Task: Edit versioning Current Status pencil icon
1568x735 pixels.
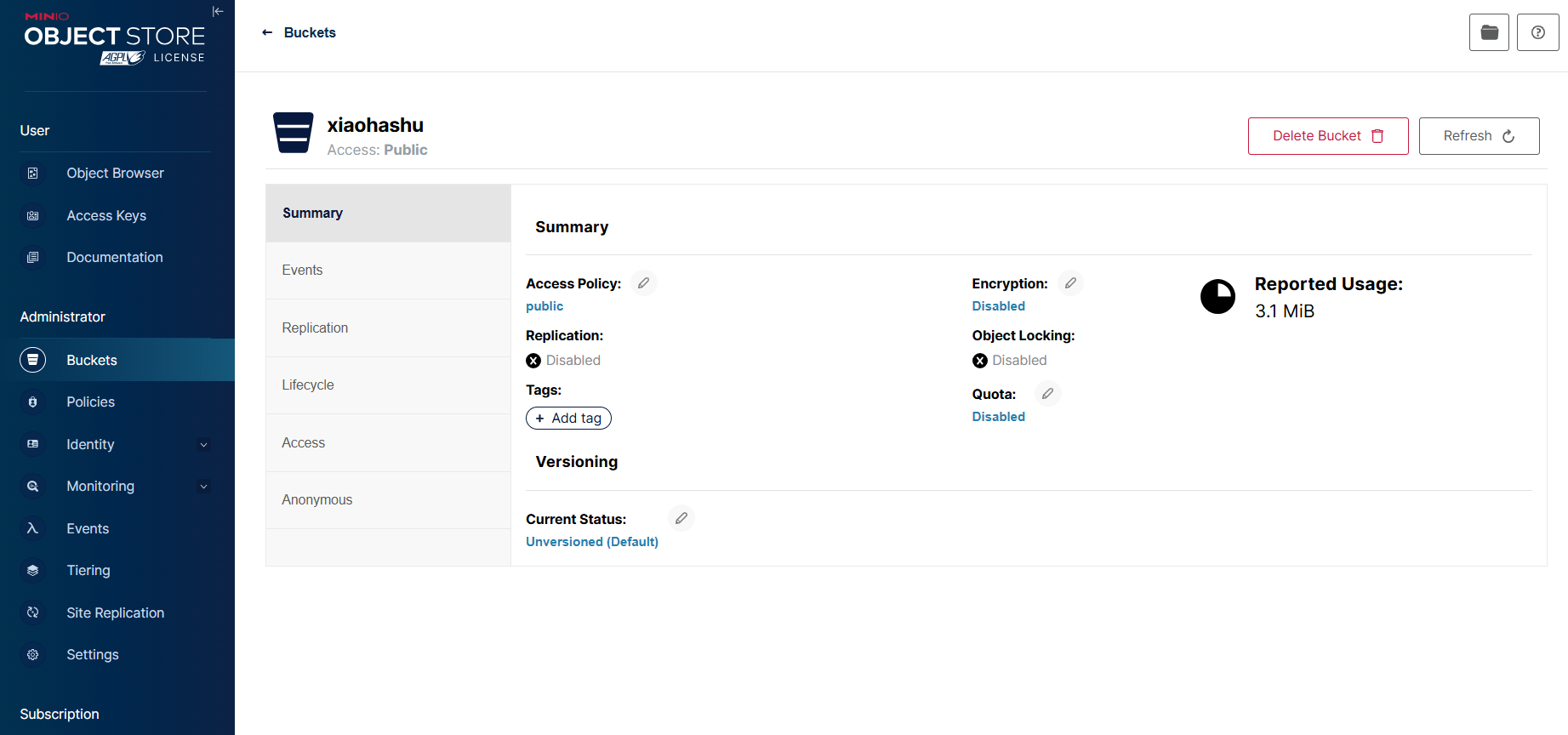Action: click(681, 518)
